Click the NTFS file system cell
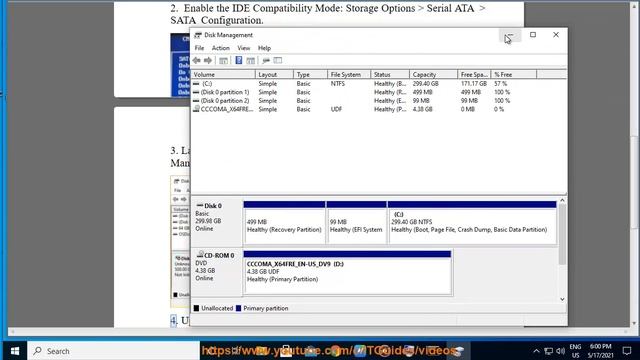640x360 pixels. pos(338,83)
